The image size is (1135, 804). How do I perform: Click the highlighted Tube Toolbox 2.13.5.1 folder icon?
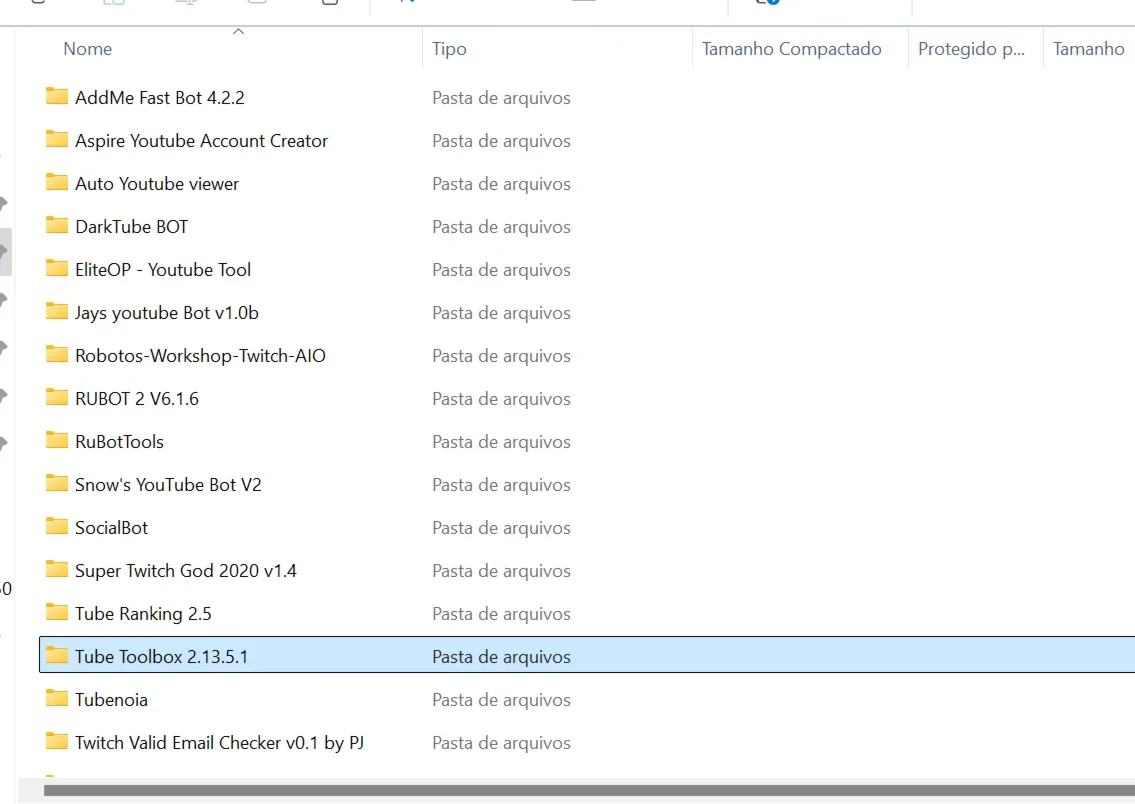click(56, 655)
